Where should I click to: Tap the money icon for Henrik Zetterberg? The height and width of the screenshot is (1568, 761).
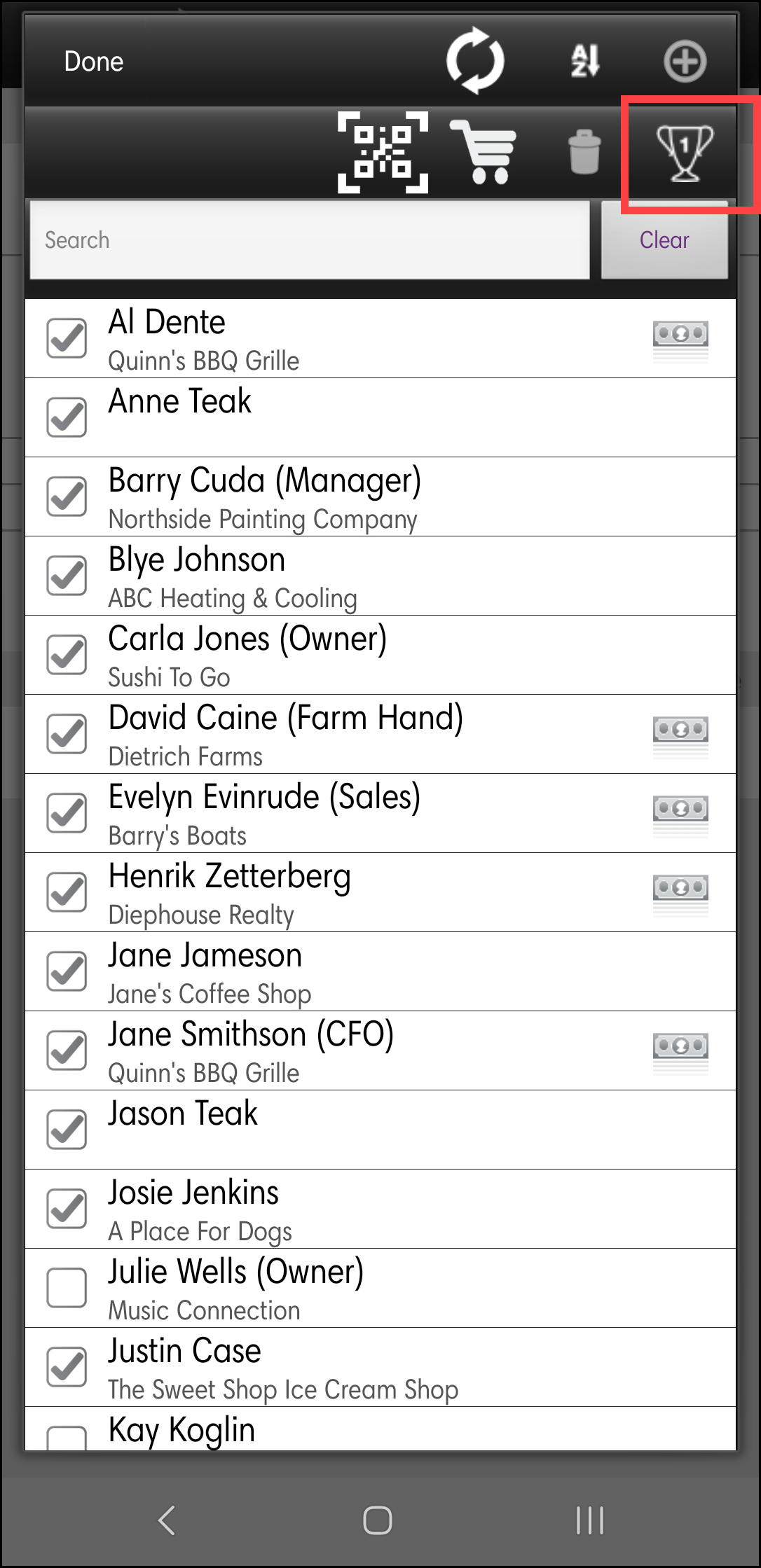[680, 894]
